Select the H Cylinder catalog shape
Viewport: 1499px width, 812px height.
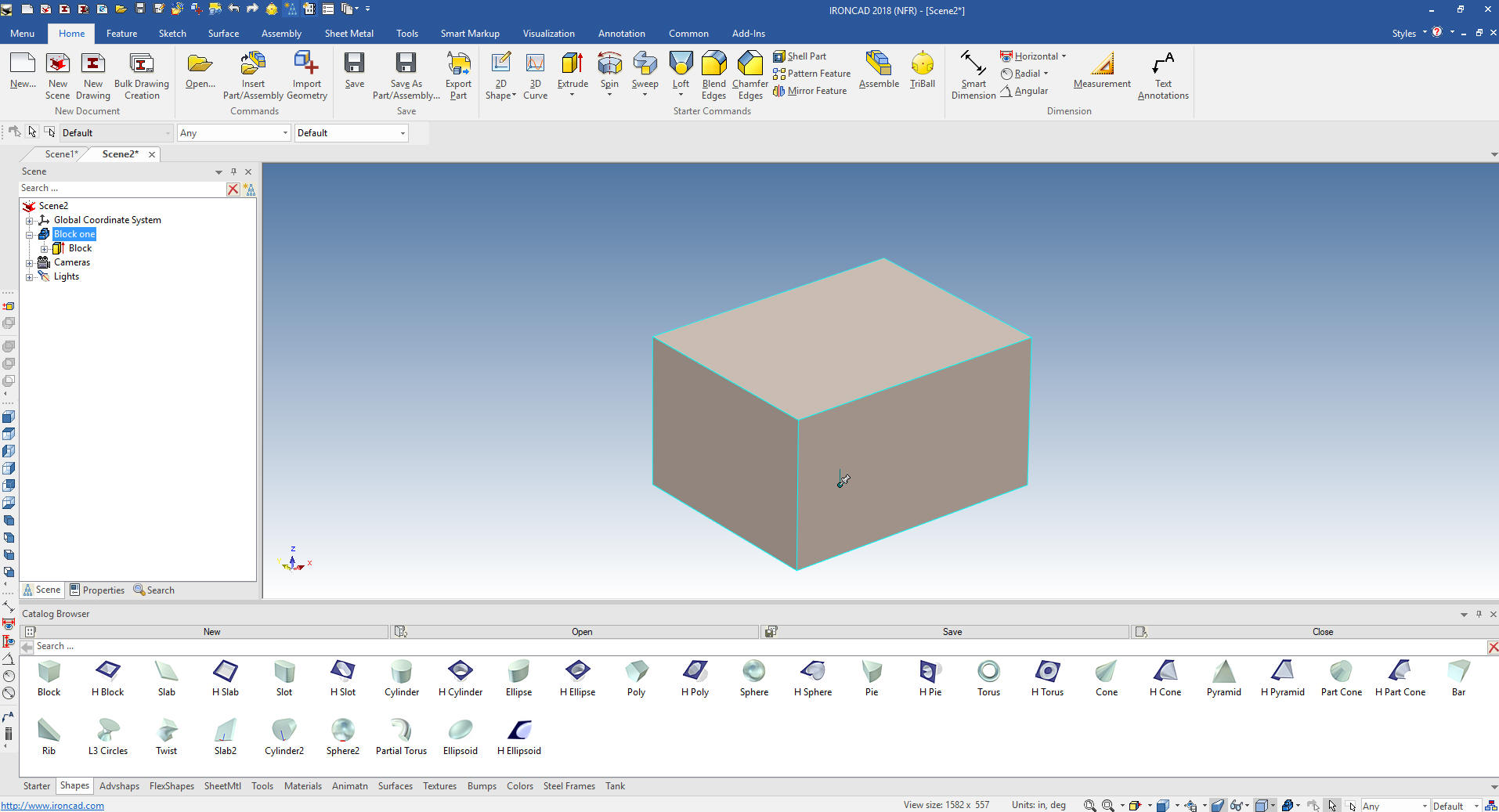tap(460, 677)
